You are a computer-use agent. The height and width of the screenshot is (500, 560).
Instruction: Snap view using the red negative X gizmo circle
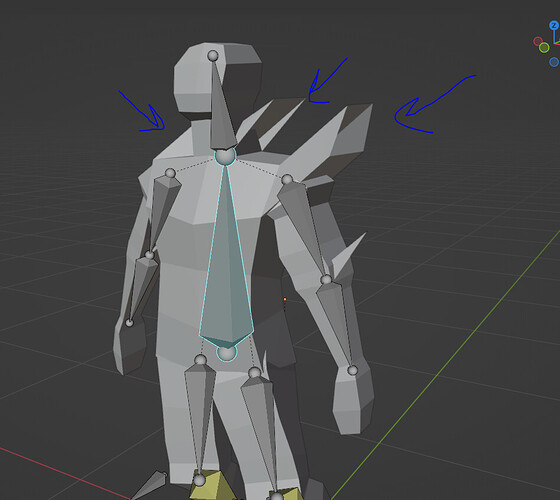[x=538, y=41]
